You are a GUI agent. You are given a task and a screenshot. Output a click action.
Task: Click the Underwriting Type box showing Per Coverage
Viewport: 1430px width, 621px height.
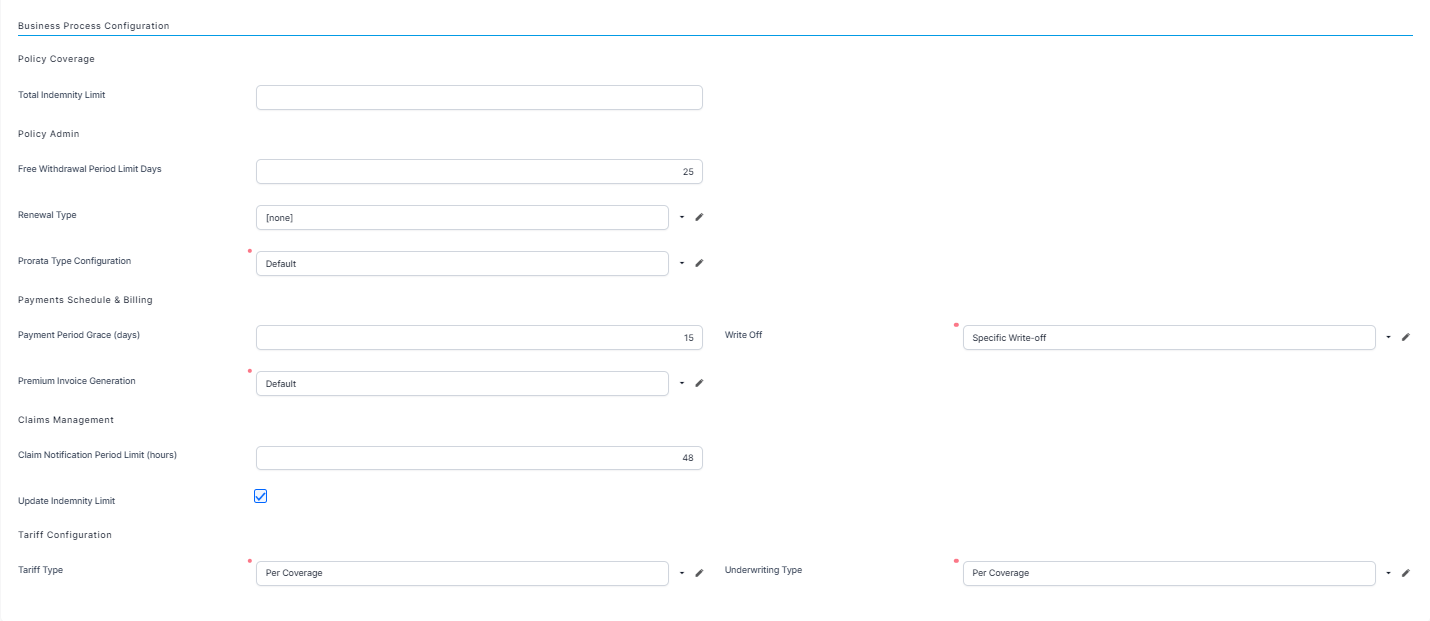pos(1168,573)
